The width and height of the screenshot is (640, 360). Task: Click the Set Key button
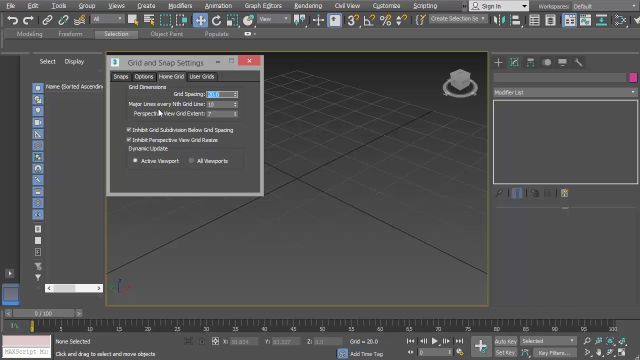point(506,352)
